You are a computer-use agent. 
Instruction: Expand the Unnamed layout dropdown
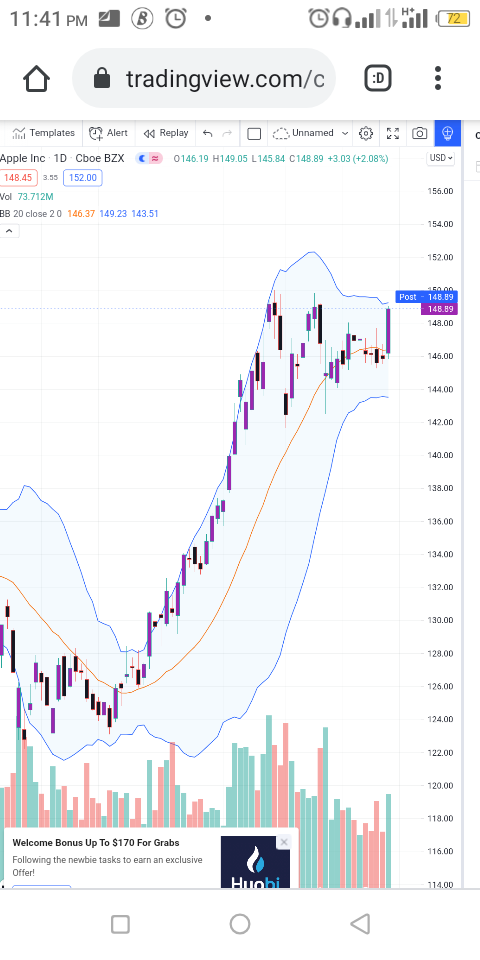(311, 133)
